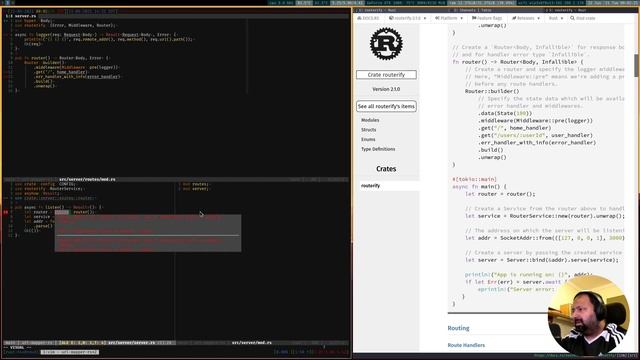Click 'Router::builder()' in the docs code example
Image resolution: width=640 pixels, height=360 pixels.
(492, 91)
